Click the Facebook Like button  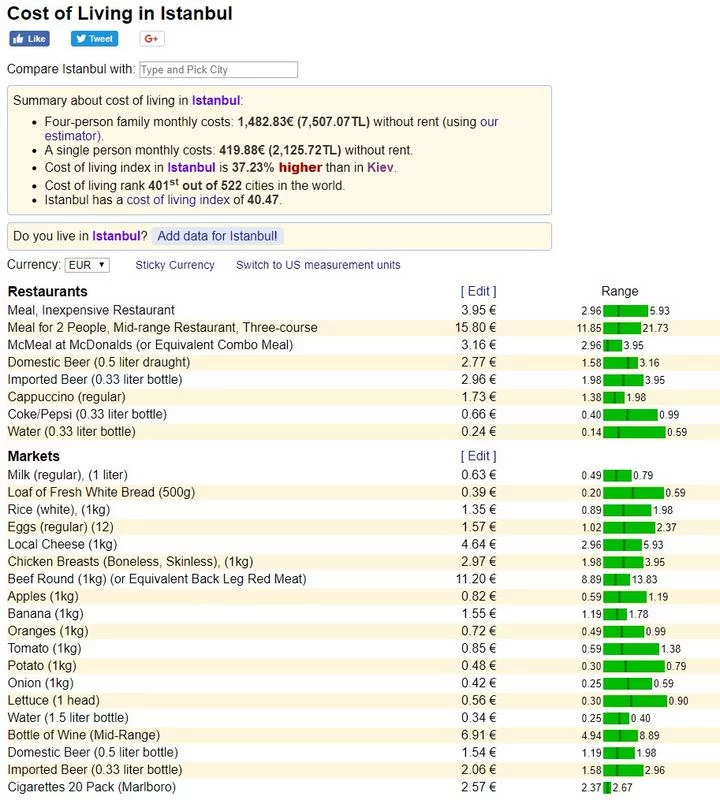pyautogui.click(x=30, y=39)
